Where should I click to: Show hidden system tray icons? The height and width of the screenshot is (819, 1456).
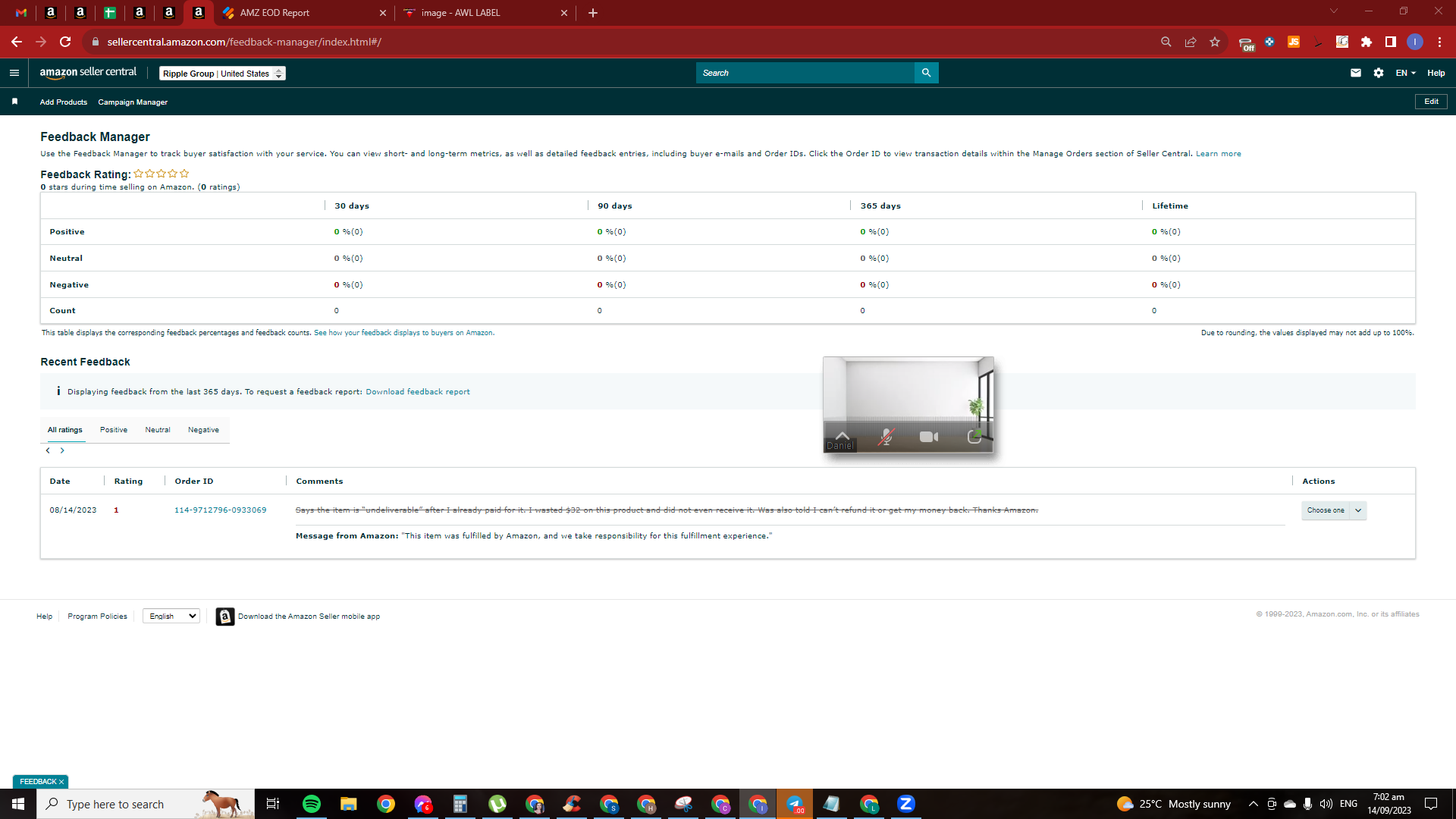(1254, 804)
